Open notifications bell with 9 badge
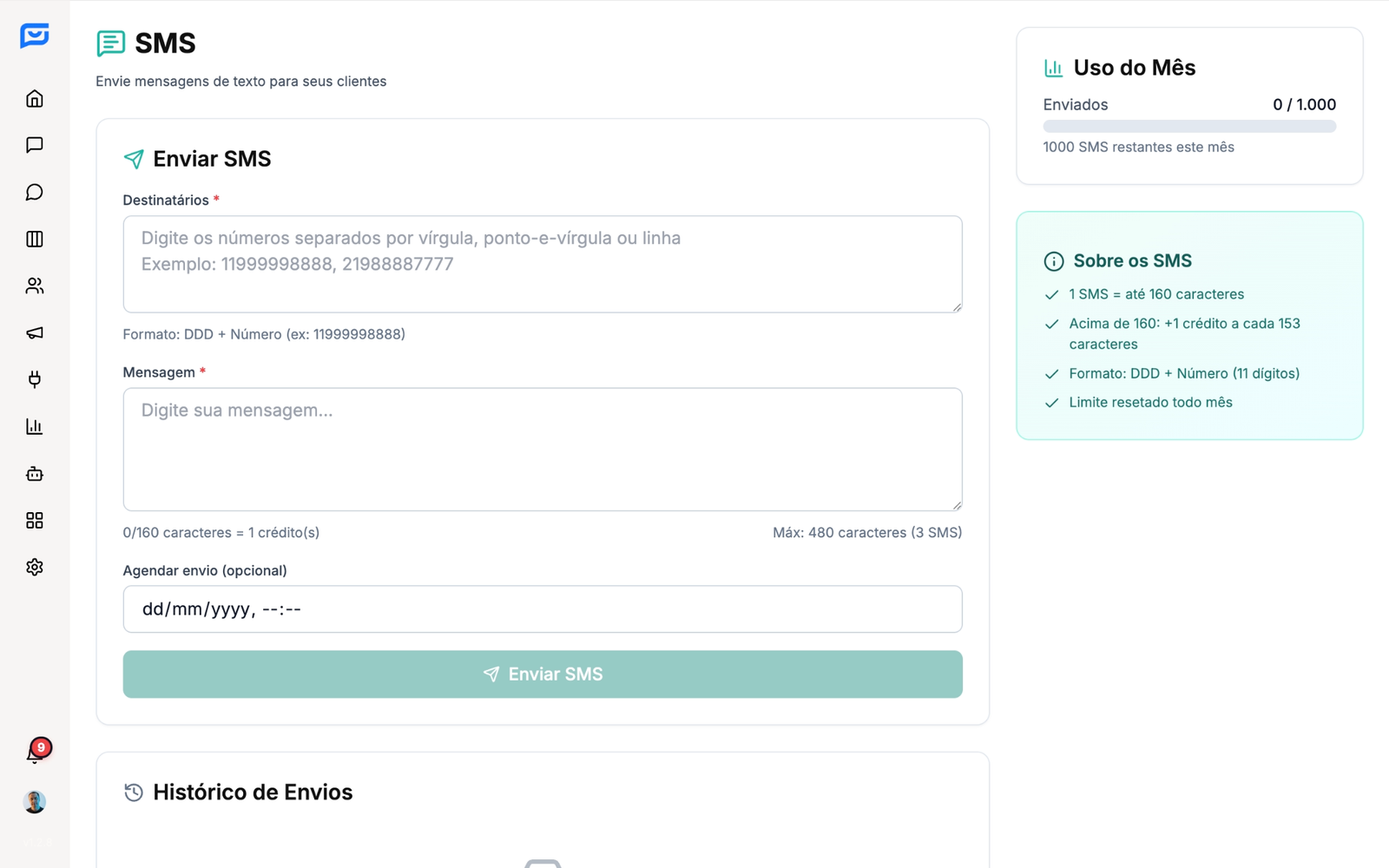 35,753
